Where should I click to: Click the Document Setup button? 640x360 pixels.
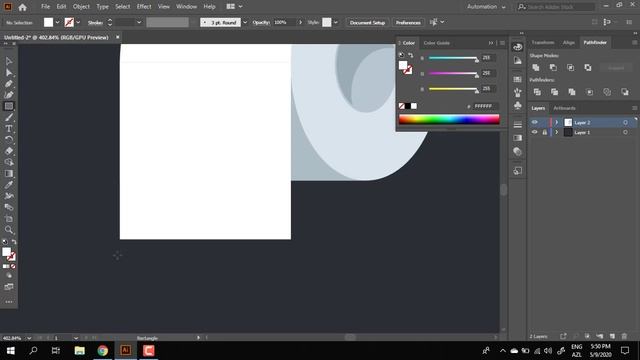tap(367, 22)
